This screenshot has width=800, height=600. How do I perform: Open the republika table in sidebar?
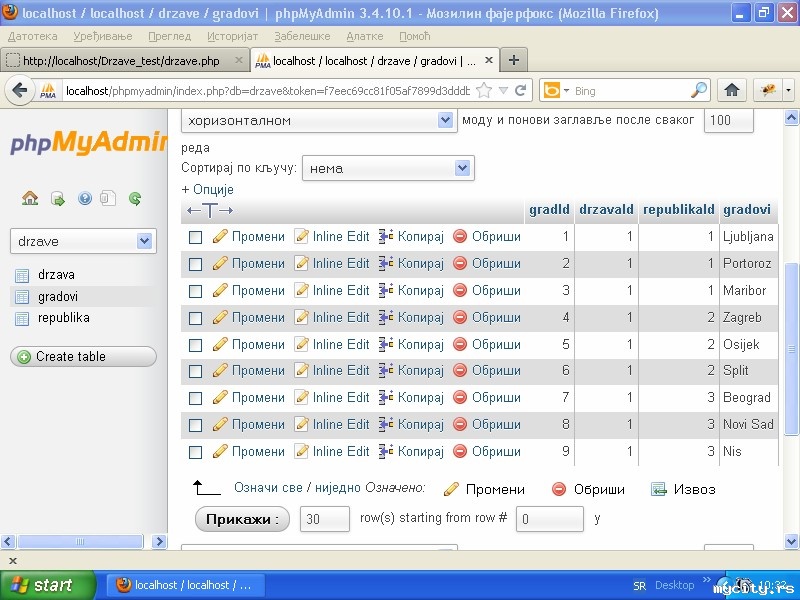click(x=64, y=318)
